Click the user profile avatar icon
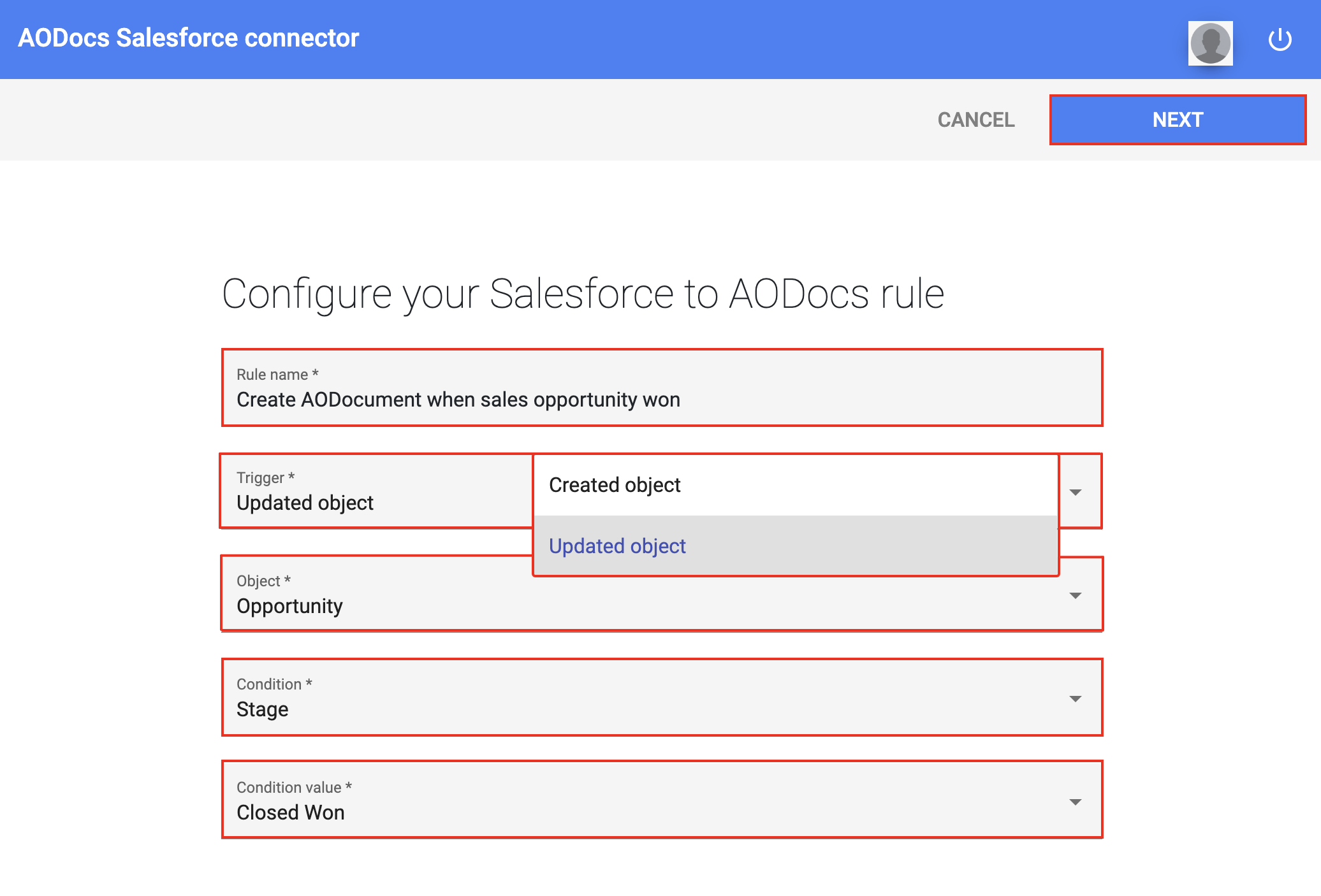 point(1210,43)
